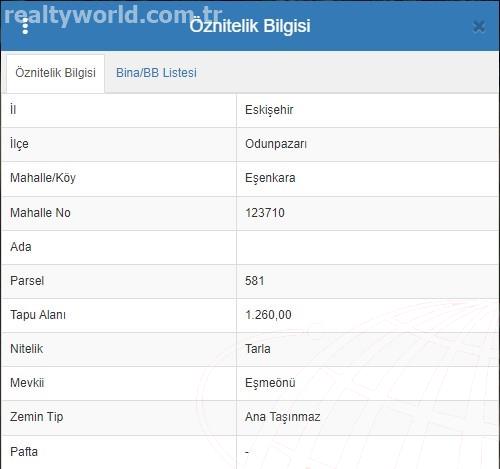
Task: Click the empty Ada value cell
Action: pos(367,247)
